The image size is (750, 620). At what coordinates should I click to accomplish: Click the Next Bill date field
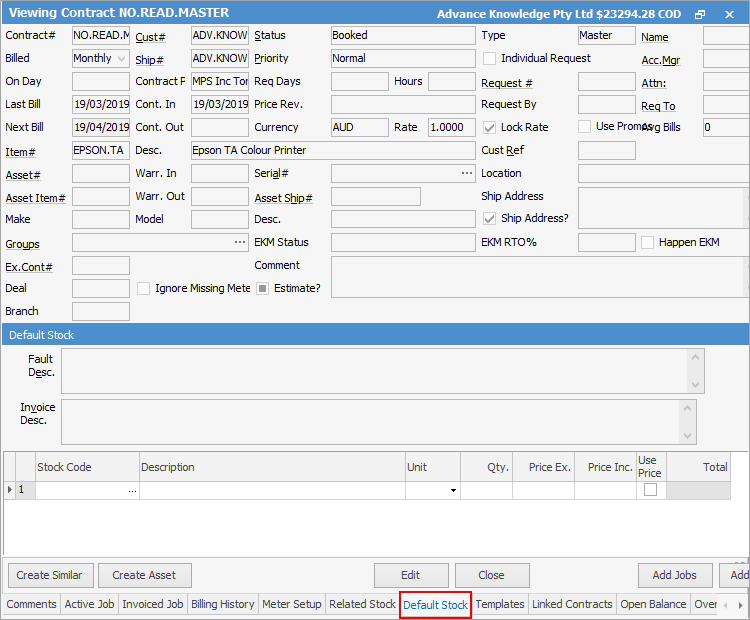pos(101,127)
